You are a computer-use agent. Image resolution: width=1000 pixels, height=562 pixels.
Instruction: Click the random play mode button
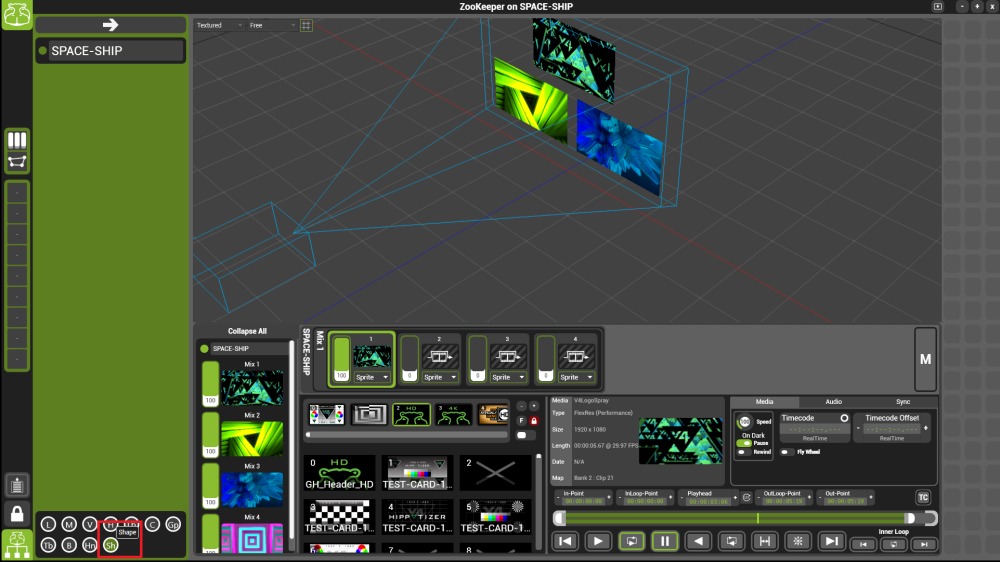(797, 542)
